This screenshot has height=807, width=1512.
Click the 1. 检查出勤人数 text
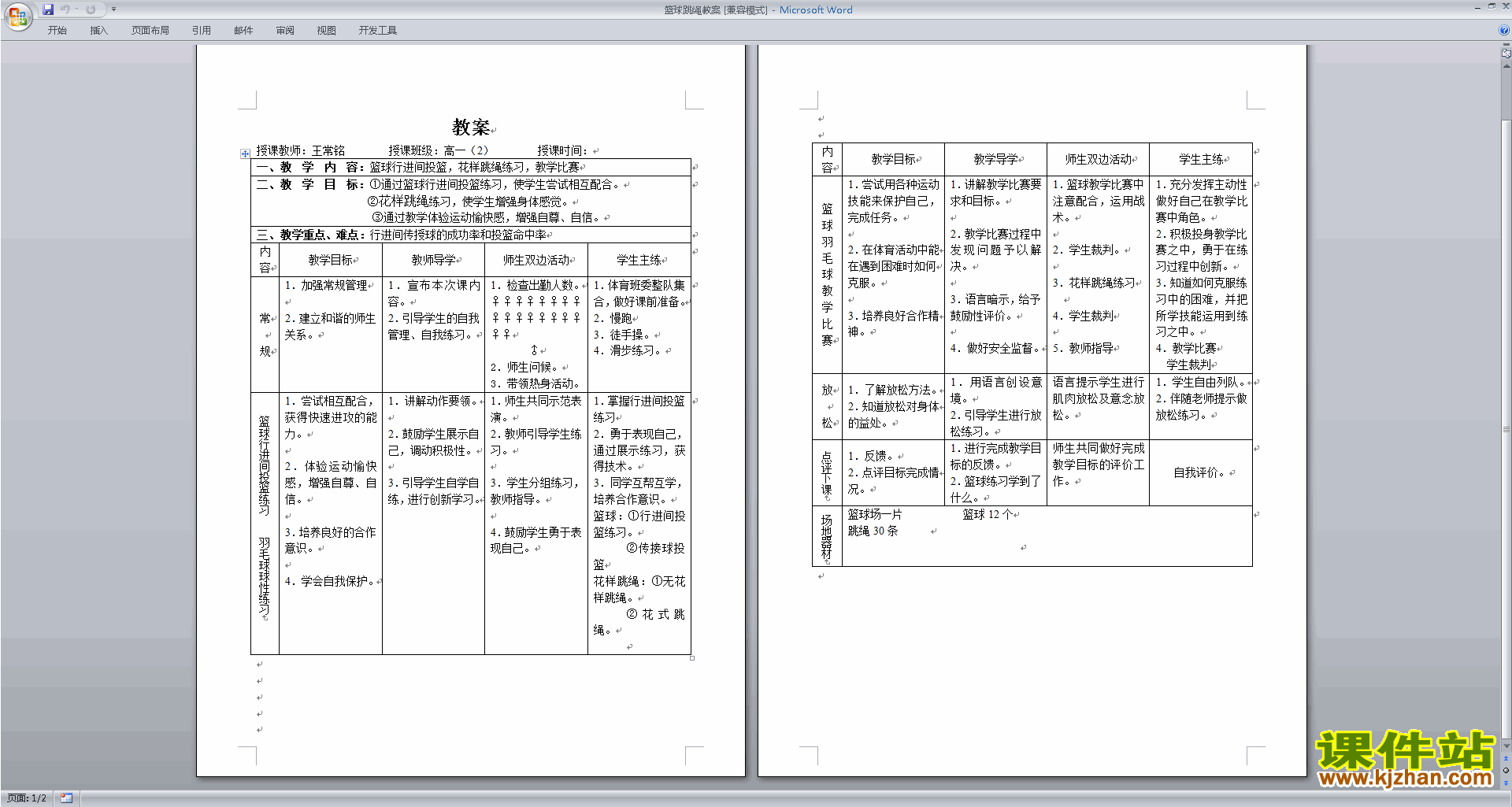[x=535, y=285]
